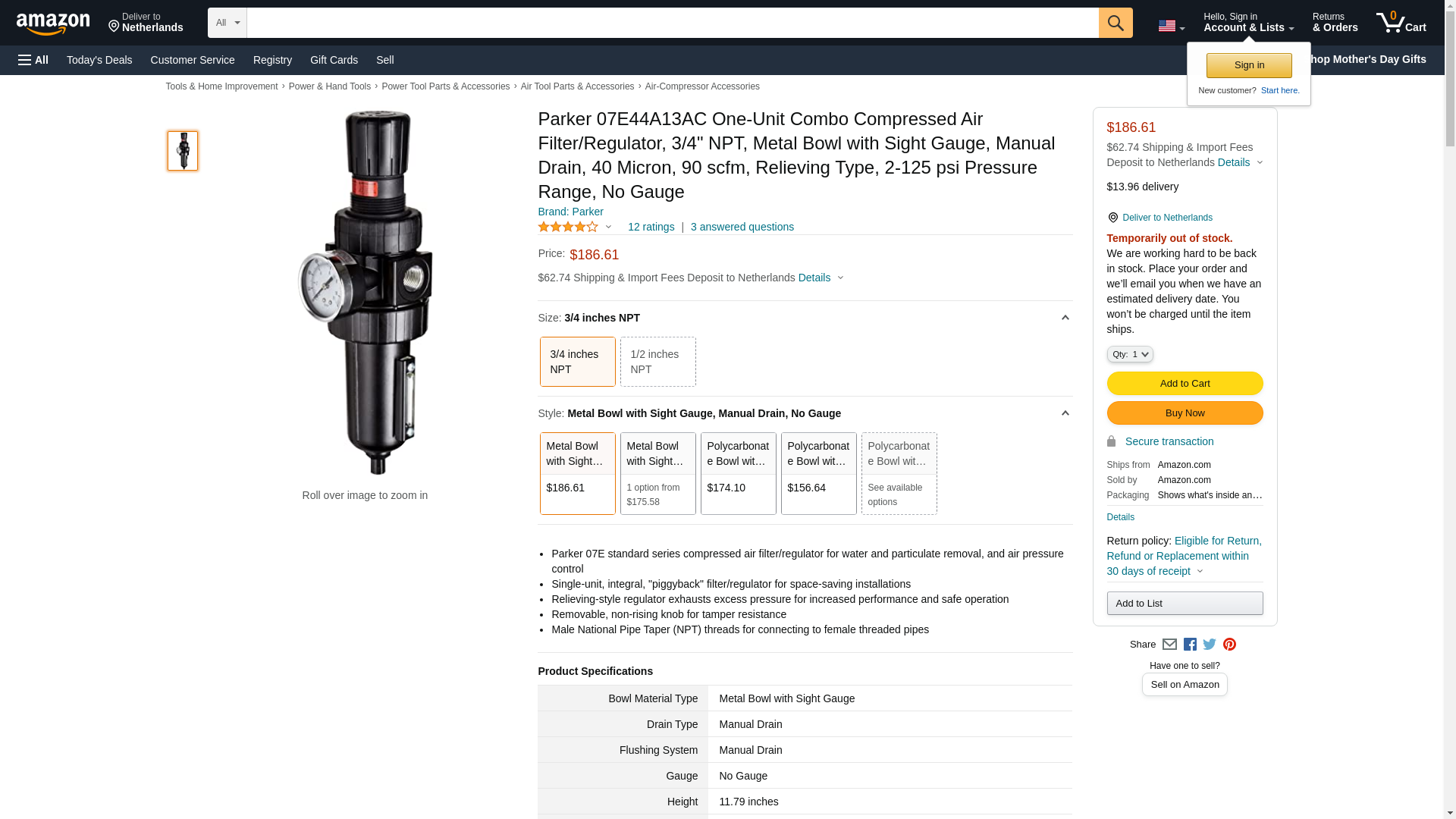The height and width of the screenshot is (819, 1456).
Task: Choose the $156.64 Polycarbonate Bowl style
Action: point(818,473)
